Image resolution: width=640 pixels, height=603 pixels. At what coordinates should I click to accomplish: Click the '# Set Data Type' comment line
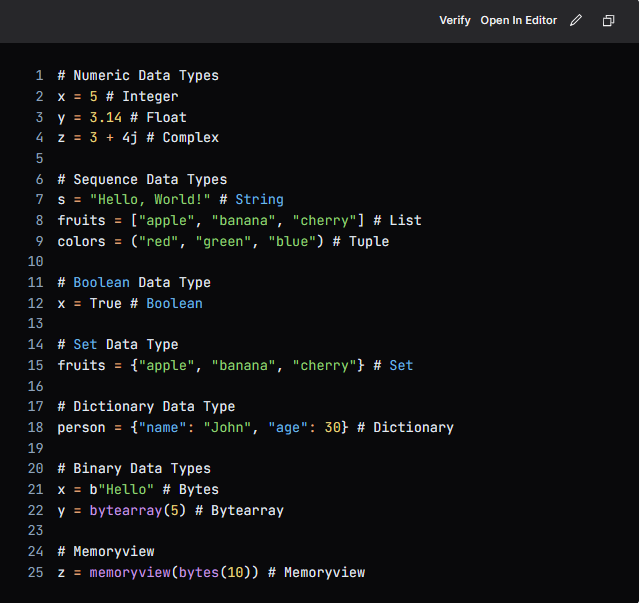coord(118,345)
